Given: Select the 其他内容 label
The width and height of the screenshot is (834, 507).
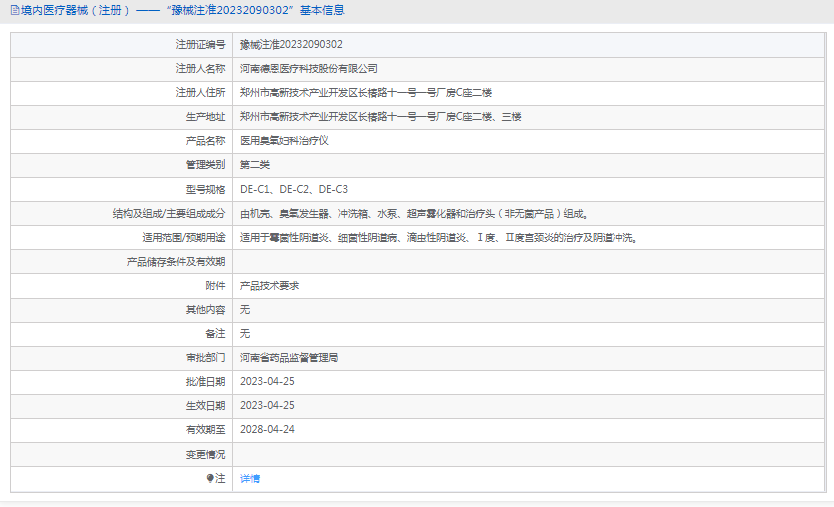Looking at the screenshot, I should (205, 310).
